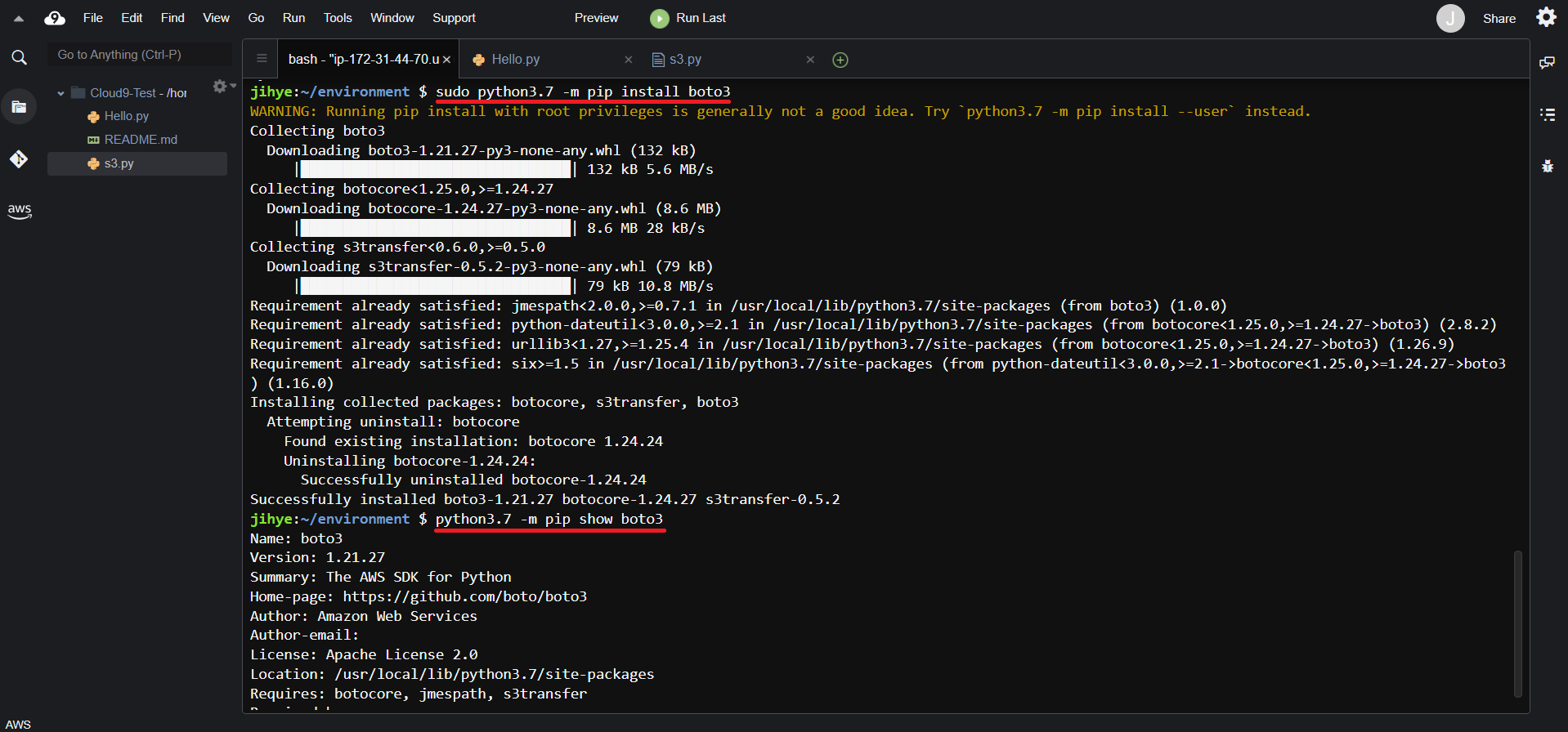The width and height of the screenshot is (1568, 732).
Task: Open the Support menu
Action: point(454,18)
